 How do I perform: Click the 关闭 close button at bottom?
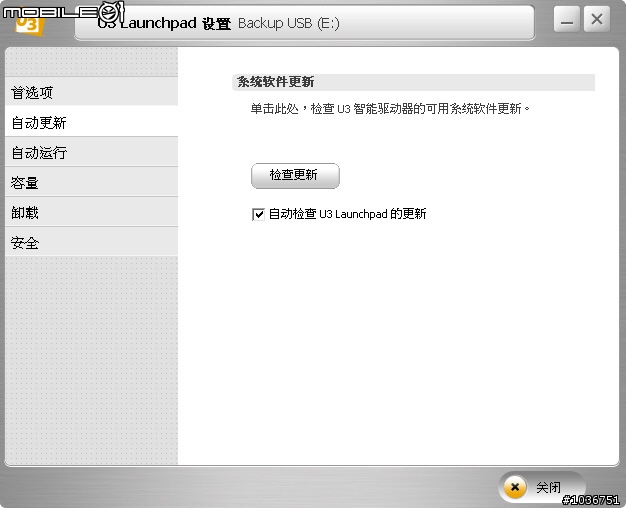coord(541,487)
